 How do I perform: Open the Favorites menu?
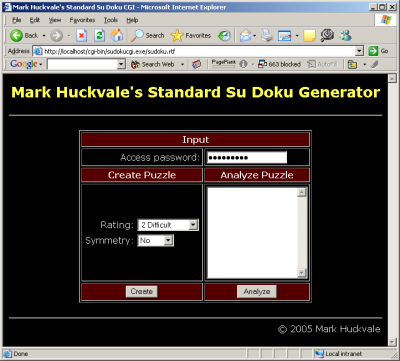point(82,20)
